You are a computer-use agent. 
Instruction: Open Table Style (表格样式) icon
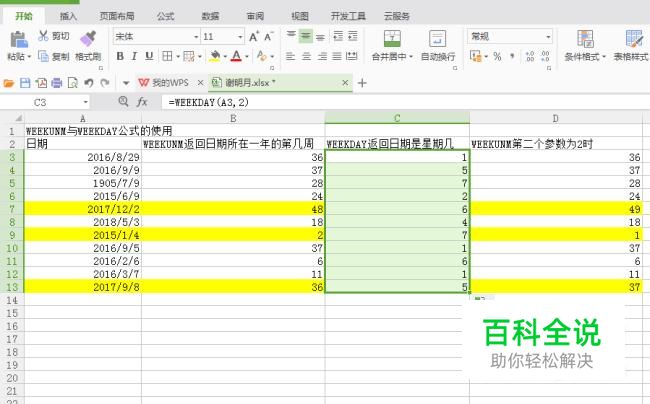[634, 39]
